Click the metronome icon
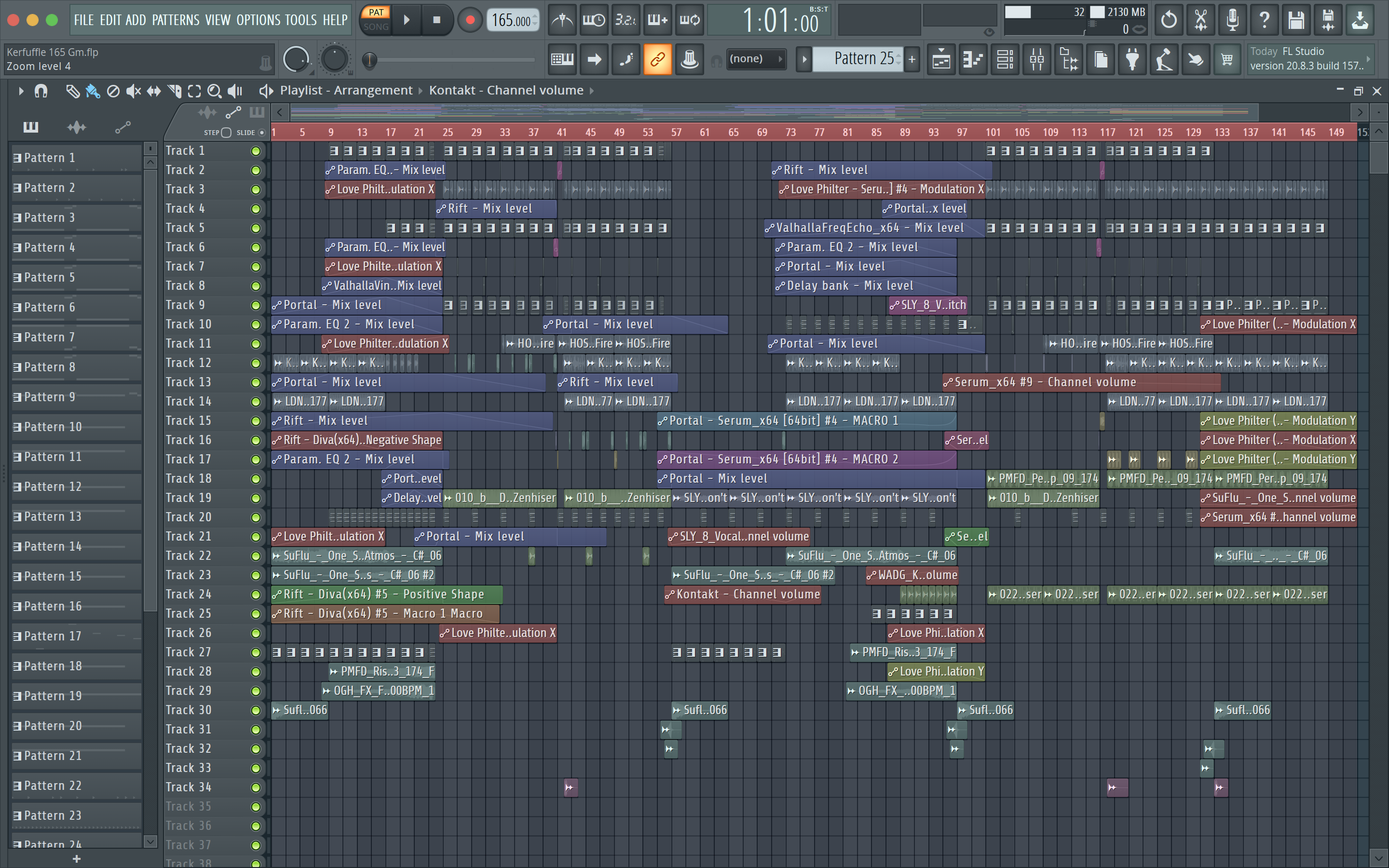The width and height of the screenshot is (1389, 868). (x=562, y=20)
